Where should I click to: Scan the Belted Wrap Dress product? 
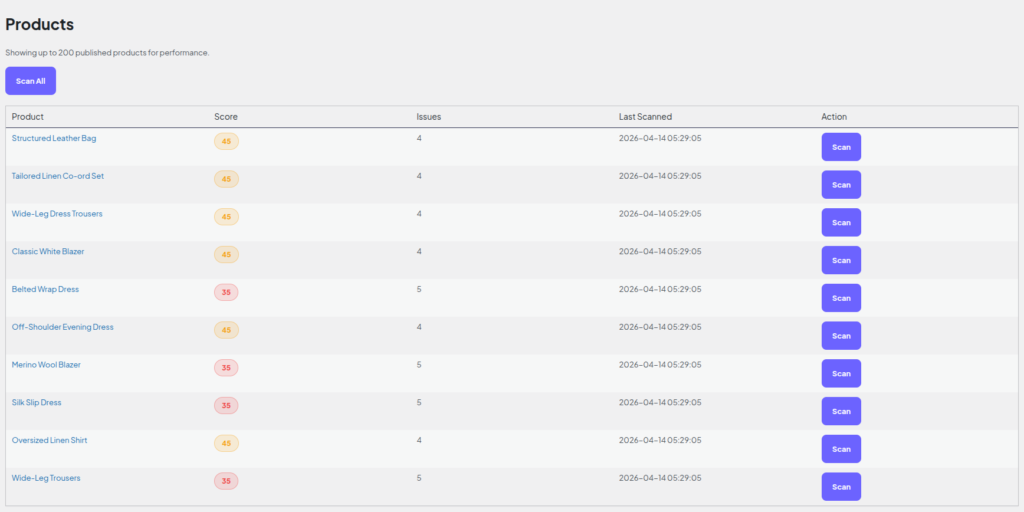841,298
